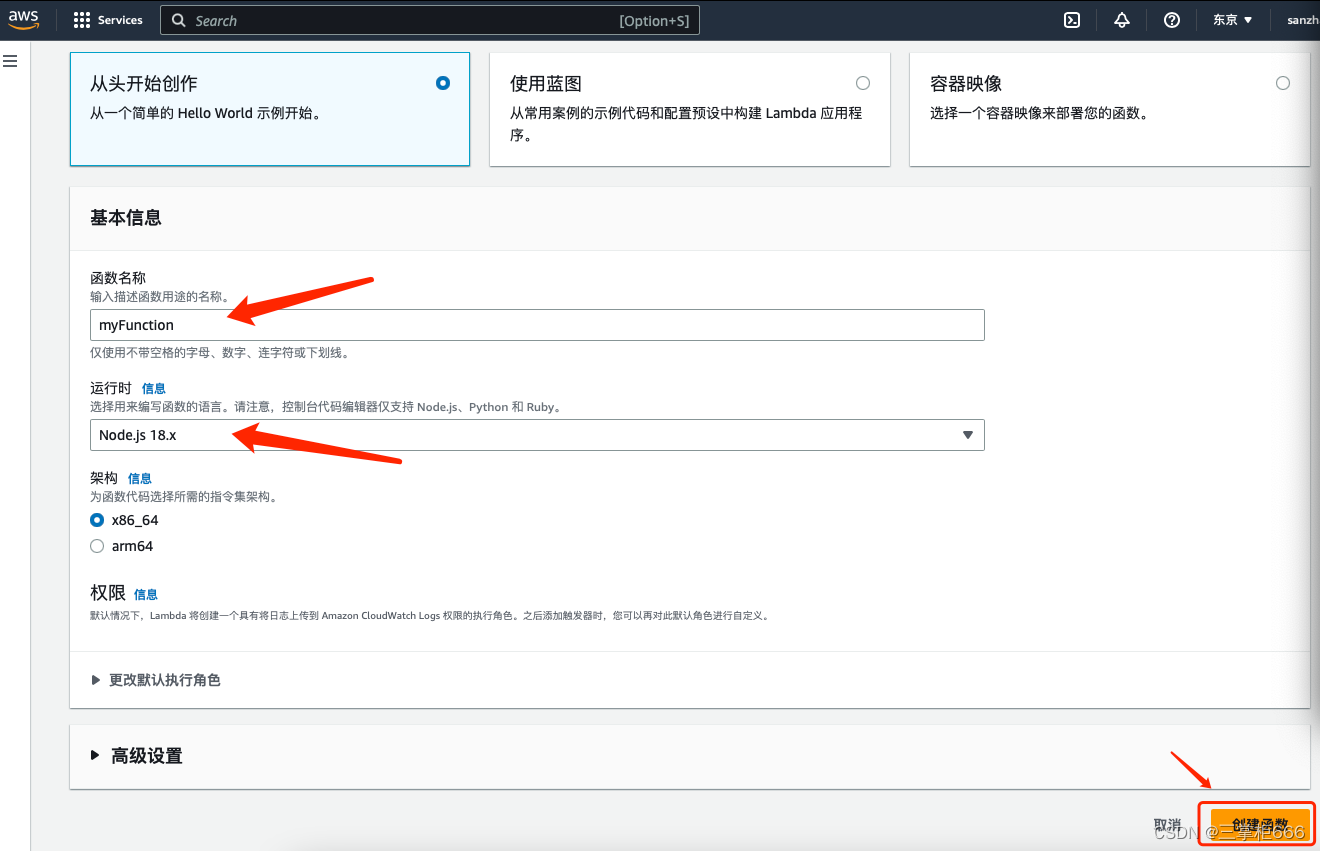Select the x86_64 architecture
Screen dimensions: 1320x851
pyautogui.click(x=97, y=520)
